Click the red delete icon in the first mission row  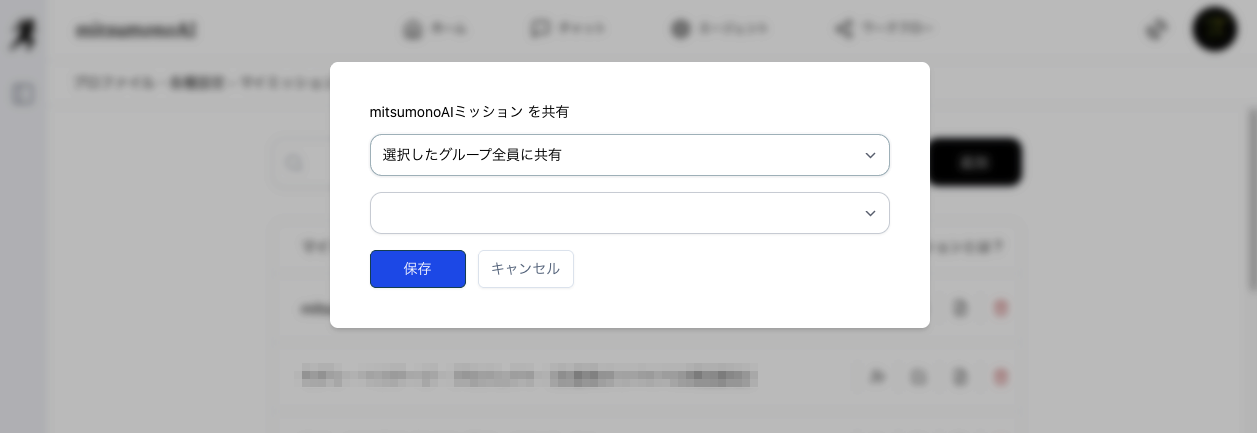tap(999, 309)
